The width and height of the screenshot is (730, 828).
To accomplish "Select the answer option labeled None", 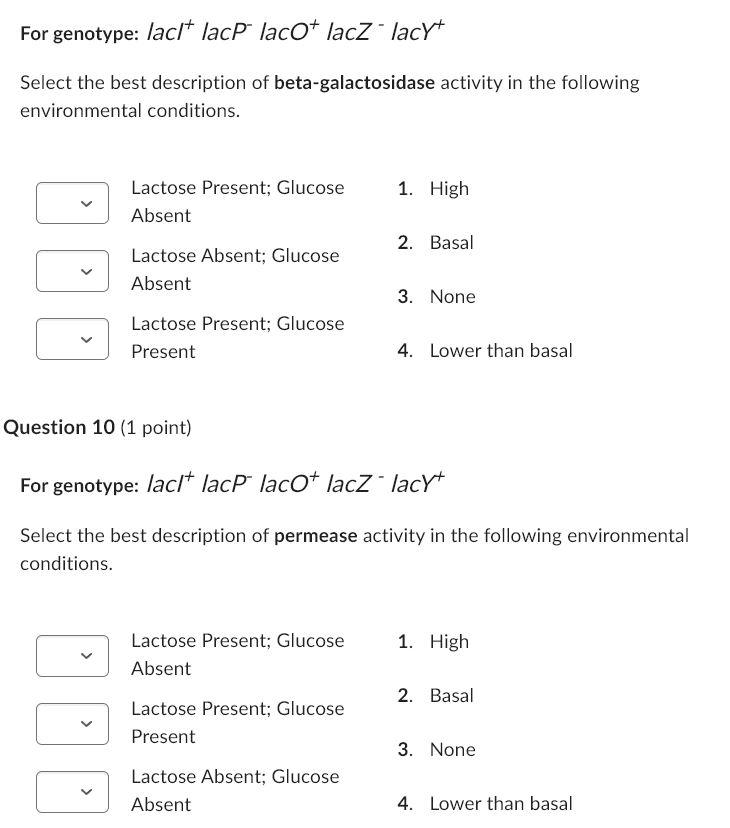I will 452,296.
